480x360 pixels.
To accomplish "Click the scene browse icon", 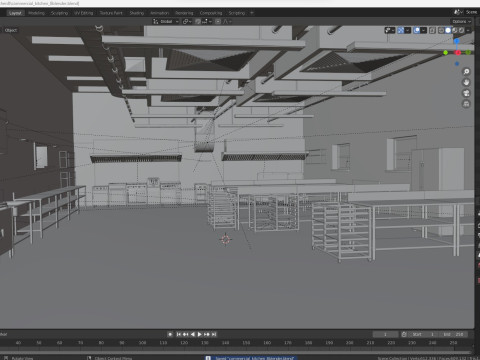I will coord(458,12).
